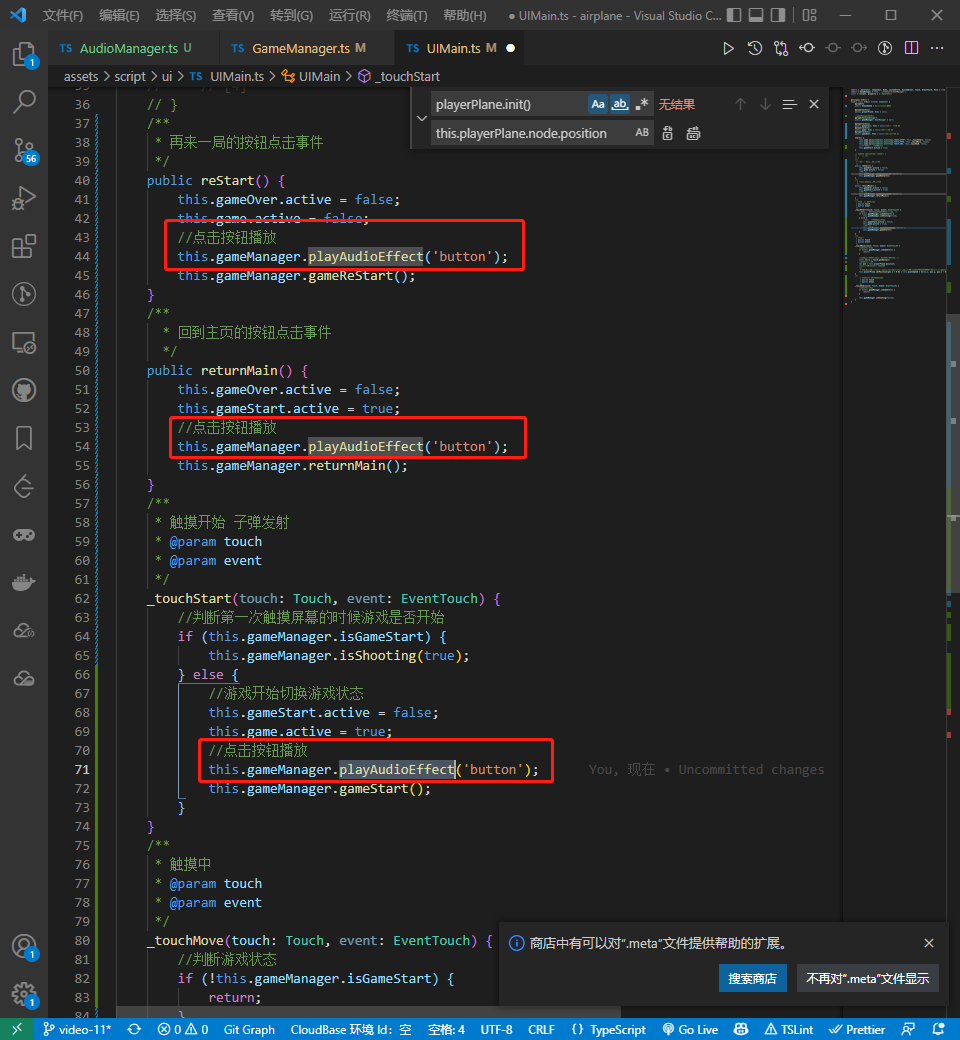
Task: Toggle Preserve Case in replace field
Action: coord(642,133)
